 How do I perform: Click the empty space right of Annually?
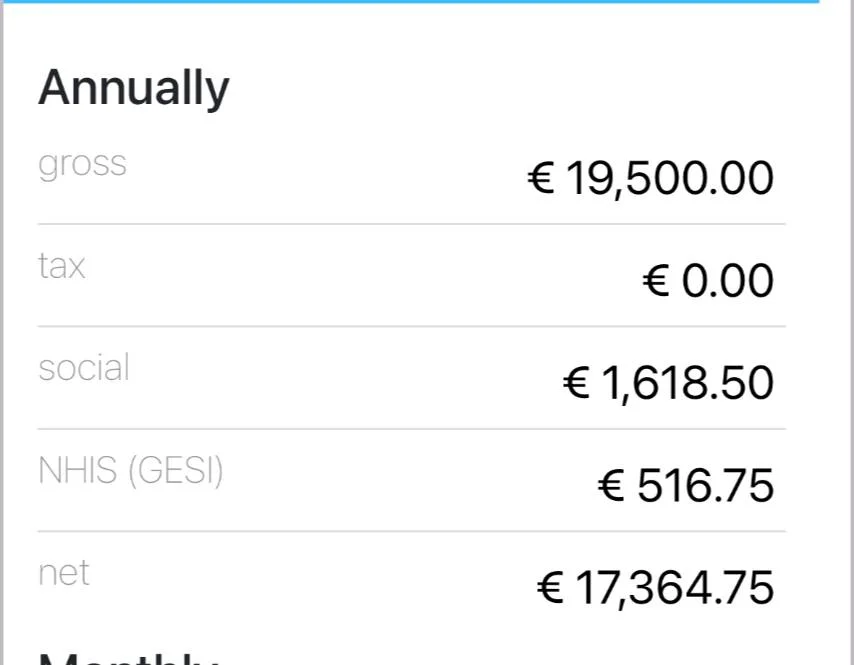pyautogui.click(x=500, y=88)
